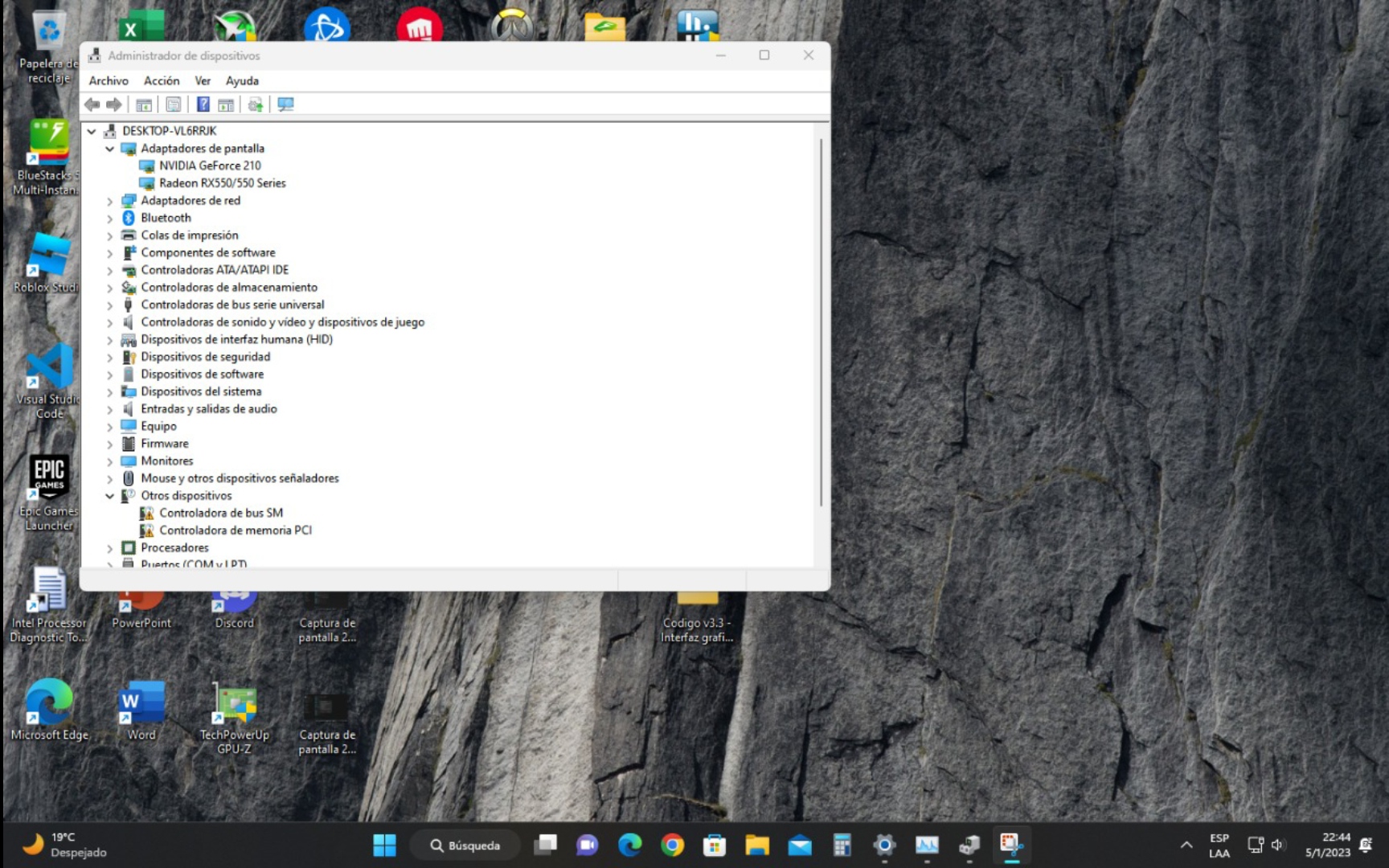Click the Búsqueda taskbar search box
This screenshot has width=1389, height=868.
pyautogui.click(x=465, y=845)
